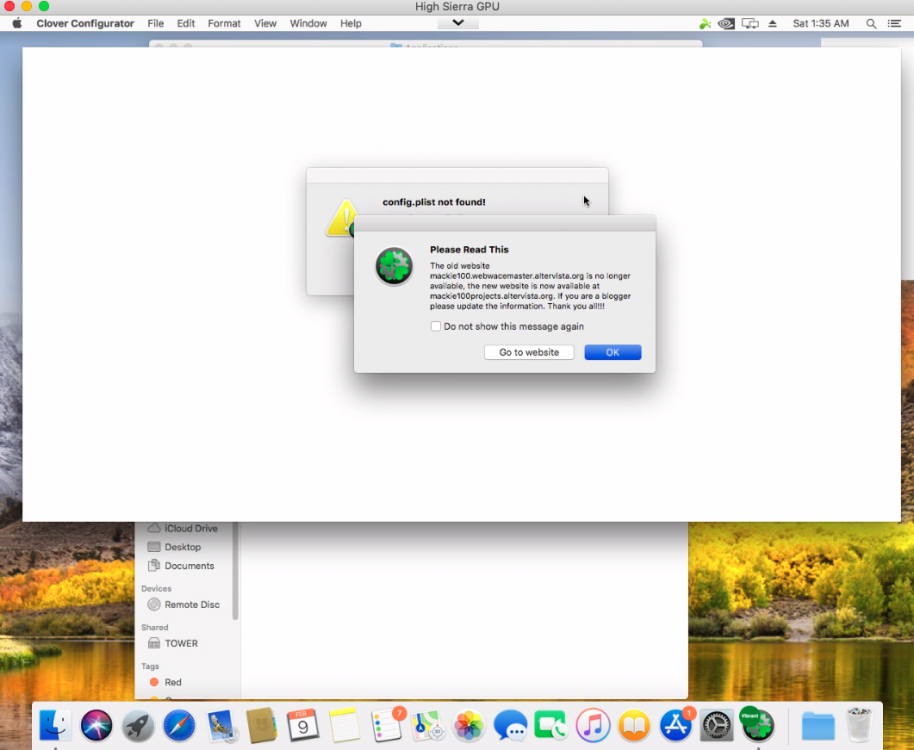This screenshot has height=750, width=914.
Task: Open Calendar from the Dock
Action: [x=303, y=726]
